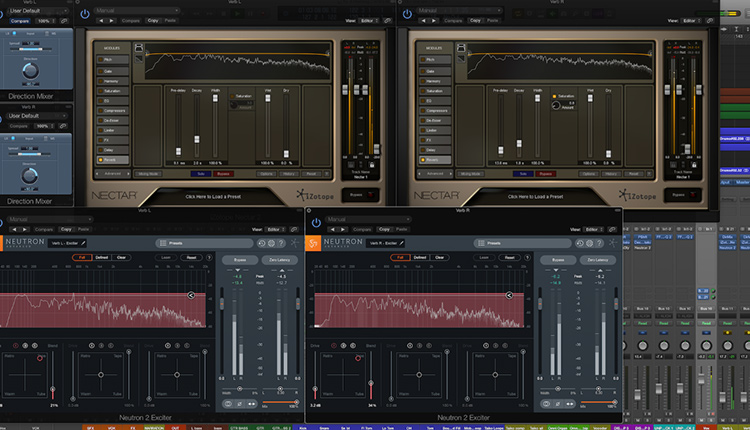This screenshot has height=430, width=750.
Task: Toggle power button of Verb R Neutron plugin
Action: coord(316,222)
